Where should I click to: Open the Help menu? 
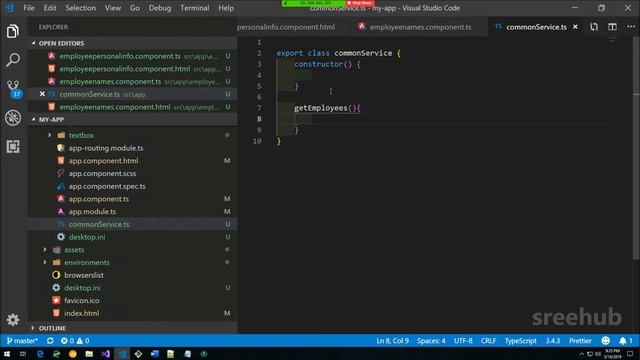226,8
